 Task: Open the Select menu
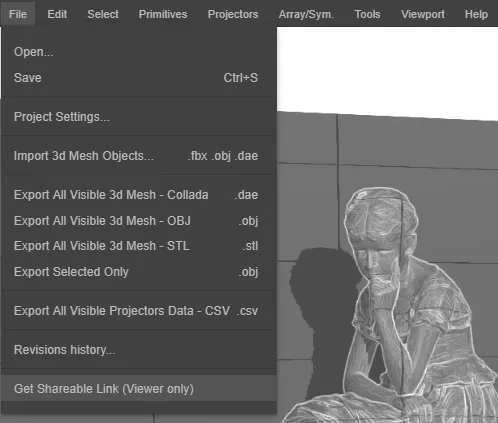pyautogui.click(x=103, y=14)
